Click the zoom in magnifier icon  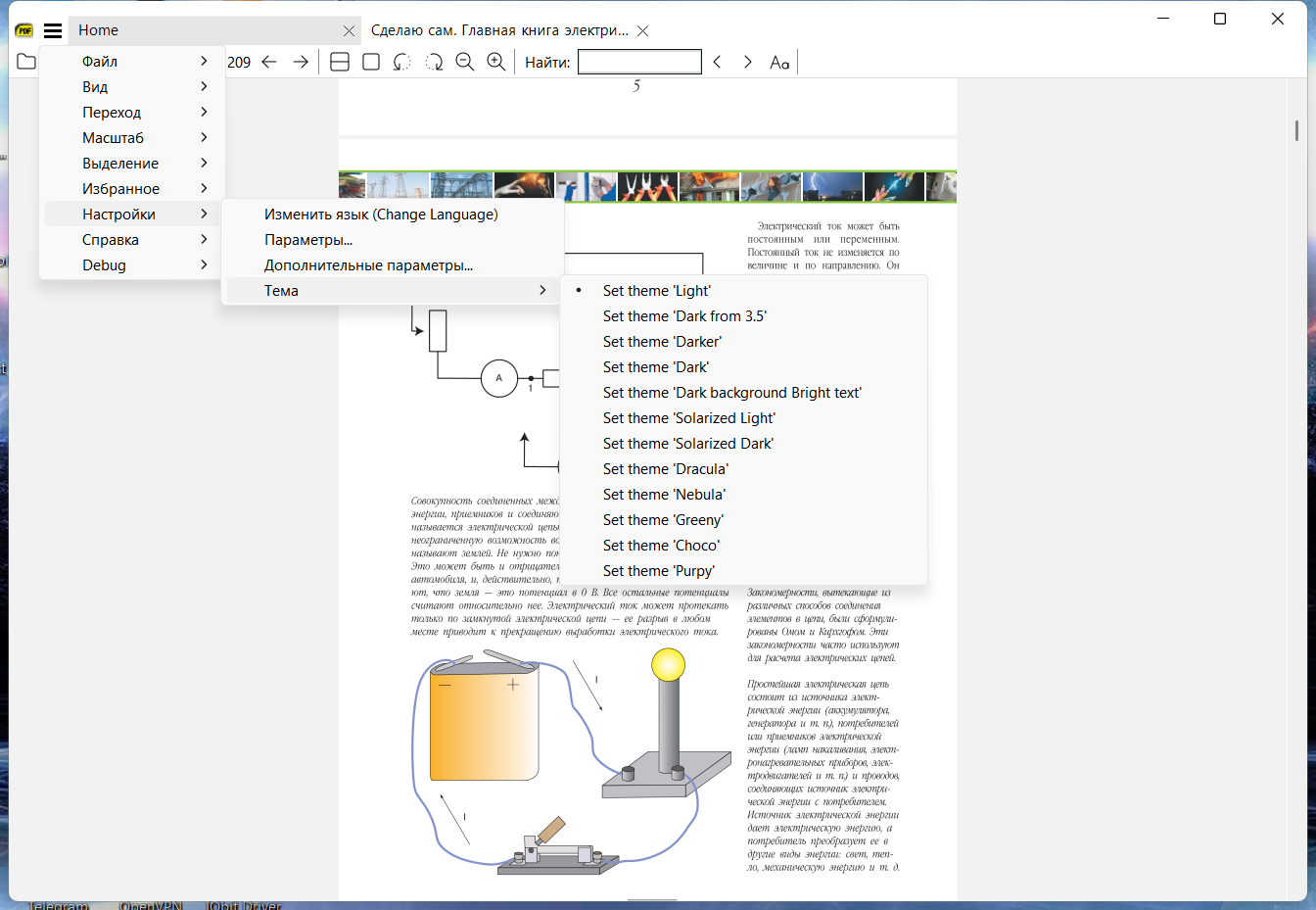(496, 62)
